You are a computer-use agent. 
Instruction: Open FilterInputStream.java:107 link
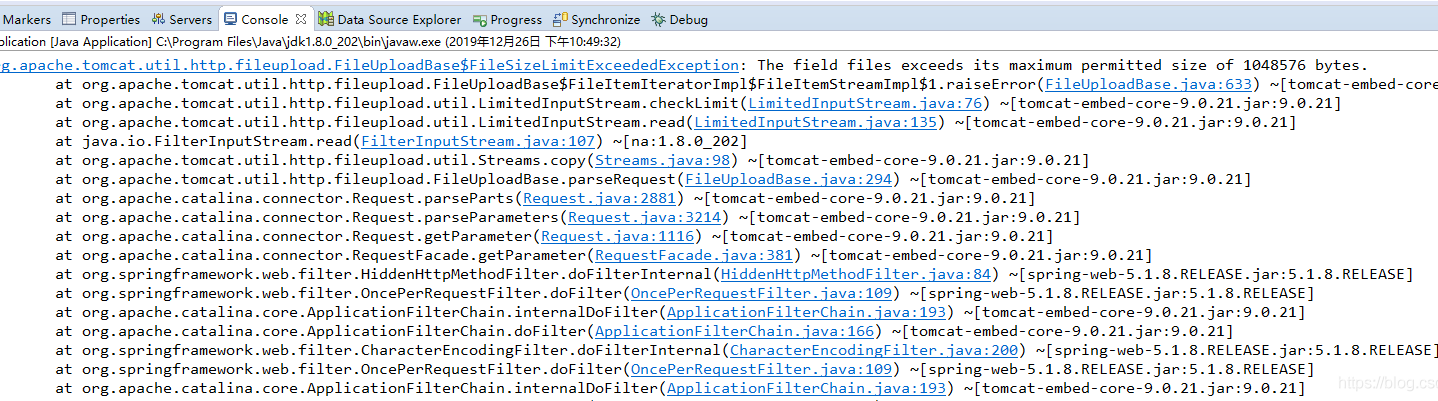tap(478, 141)
